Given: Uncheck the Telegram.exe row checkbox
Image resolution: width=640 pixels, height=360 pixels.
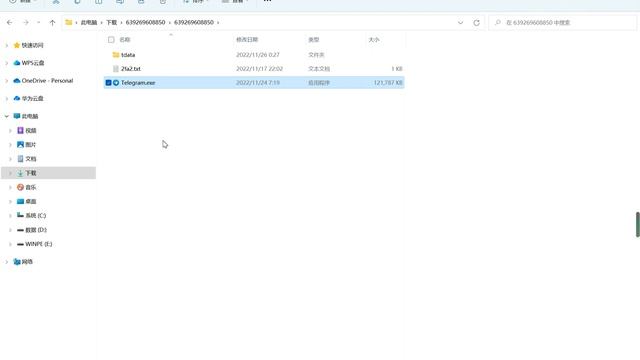Looking at the screenshot, I should [108, 82].
